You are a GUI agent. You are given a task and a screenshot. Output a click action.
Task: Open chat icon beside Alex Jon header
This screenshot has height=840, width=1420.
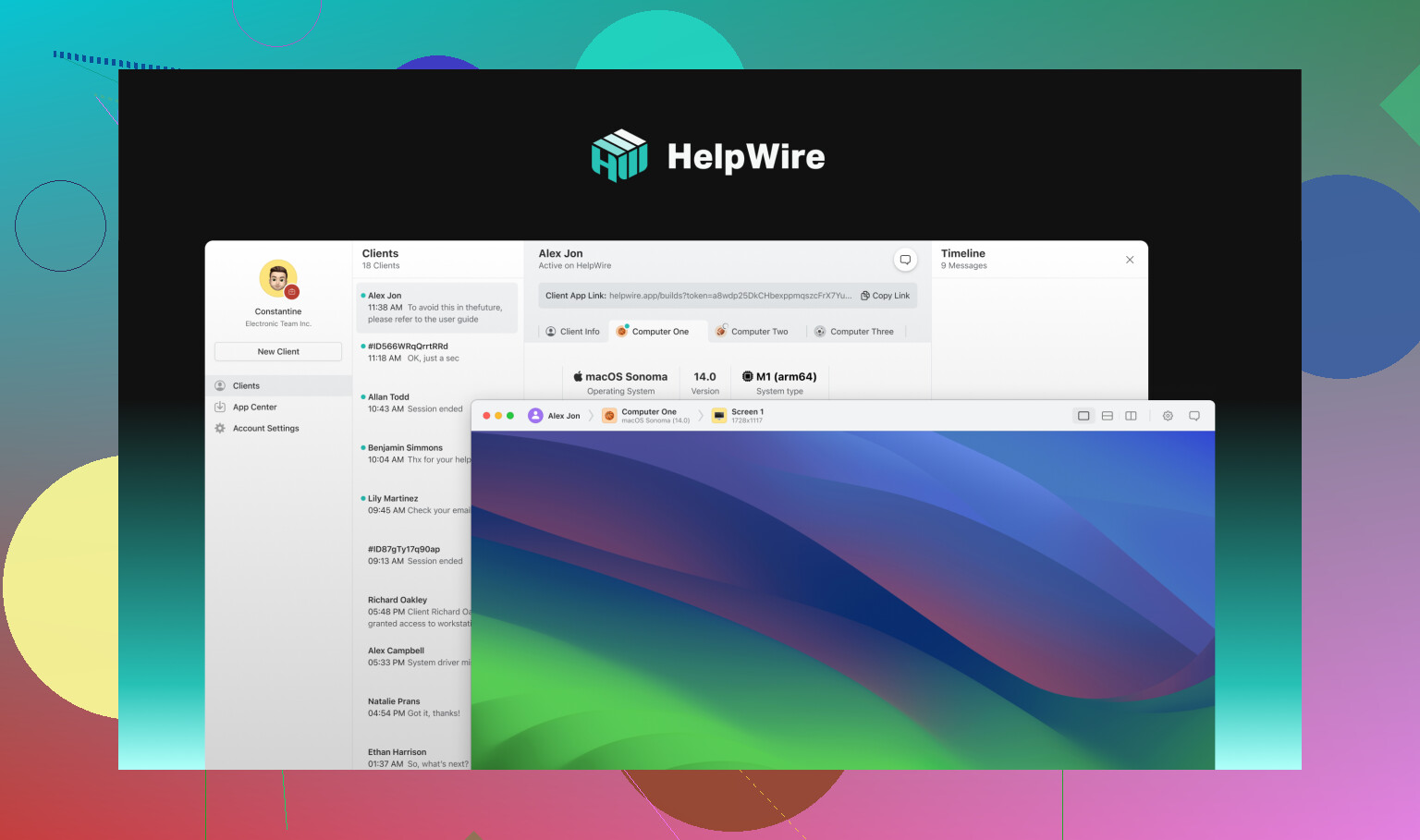pyautogui.click(x=905, y=260)
